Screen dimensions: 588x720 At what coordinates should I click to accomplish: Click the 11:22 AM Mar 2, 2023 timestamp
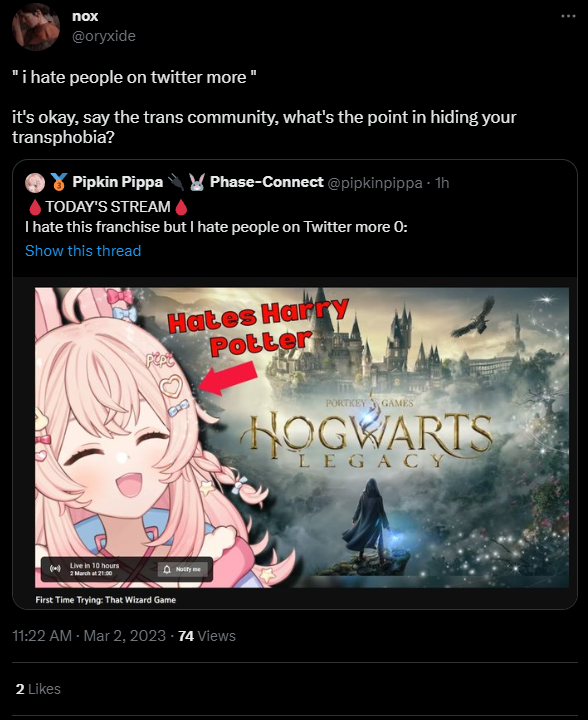pos(89,636)
